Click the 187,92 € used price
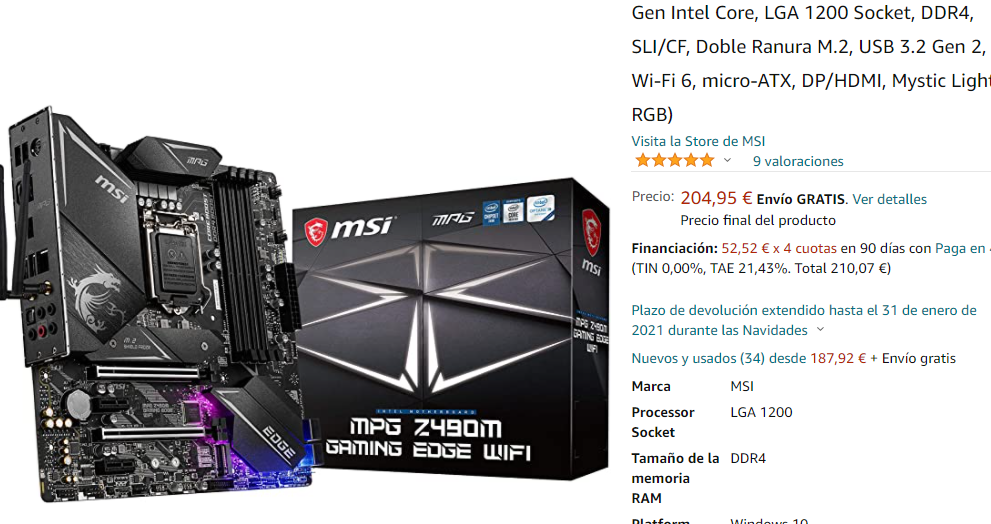The width and height of the screenshot is (991, 524). [x=838, y=358]
